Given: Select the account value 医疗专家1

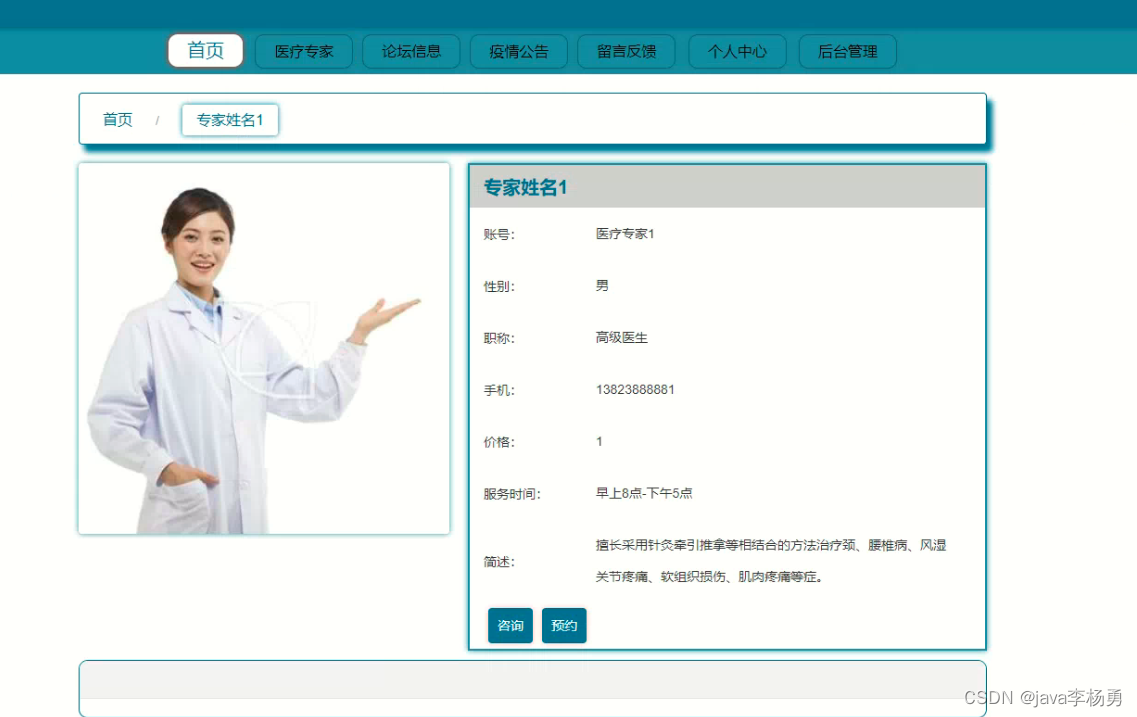Looking at the screenshot, I should (625, 233).
